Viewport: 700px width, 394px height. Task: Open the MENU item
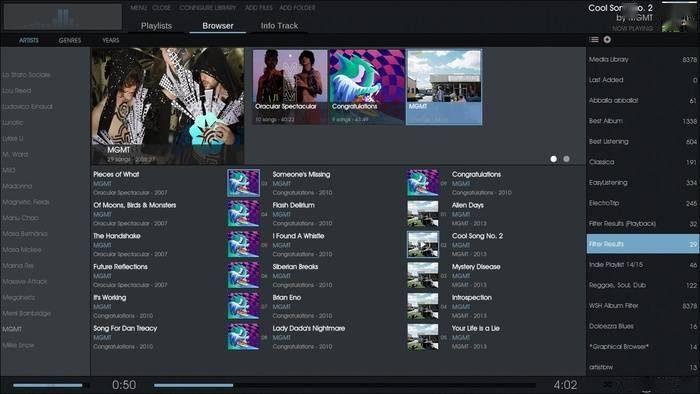(x=139, y=8)
